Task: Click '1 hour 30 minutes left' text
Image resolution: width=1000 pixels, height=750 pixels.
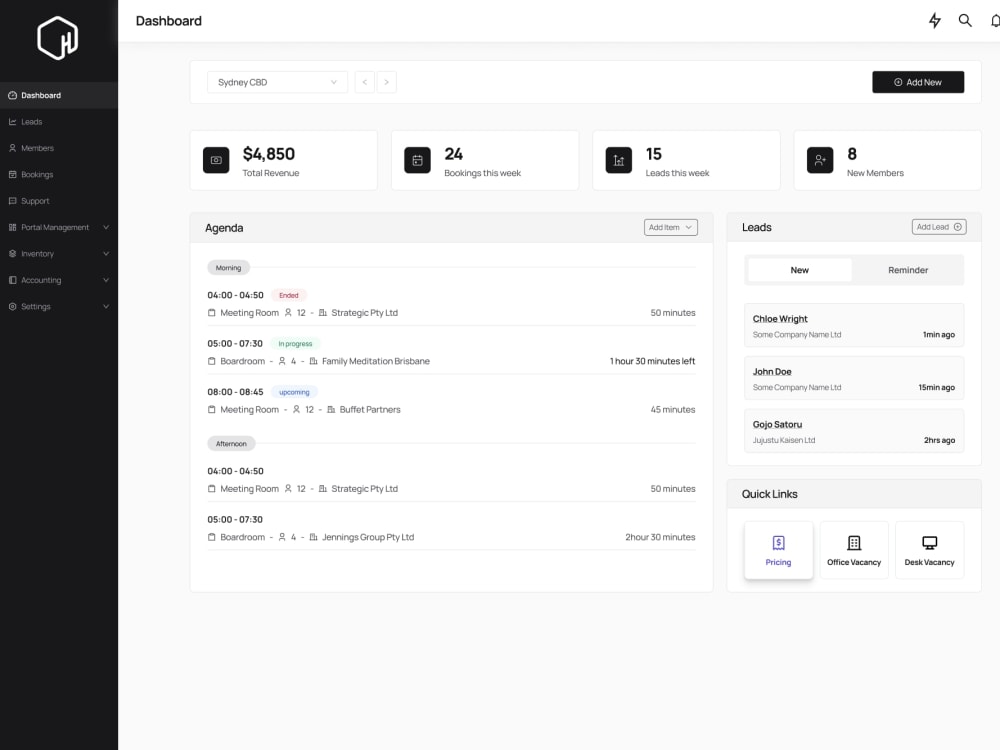Action: click(652, 361)
